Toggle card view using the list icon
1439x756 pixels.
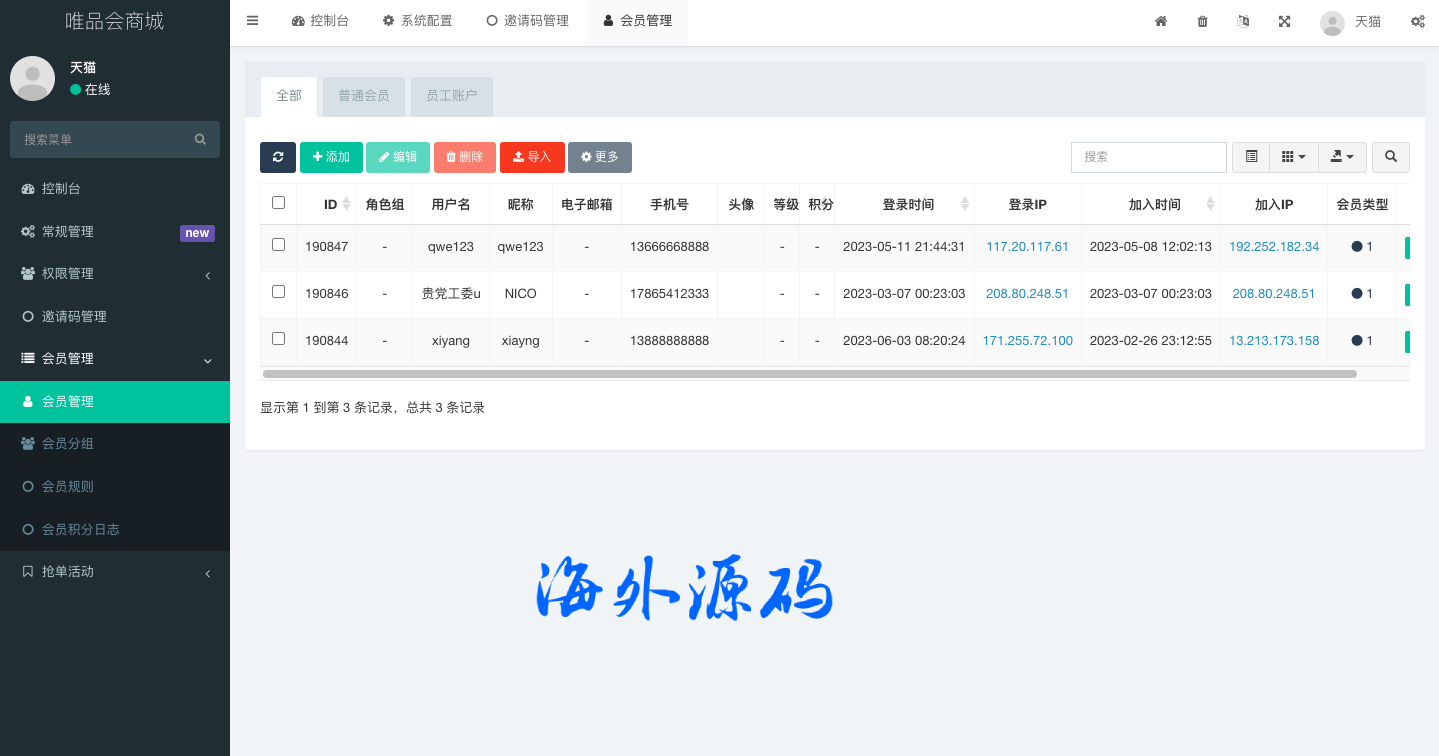[x=1251, y=157]
